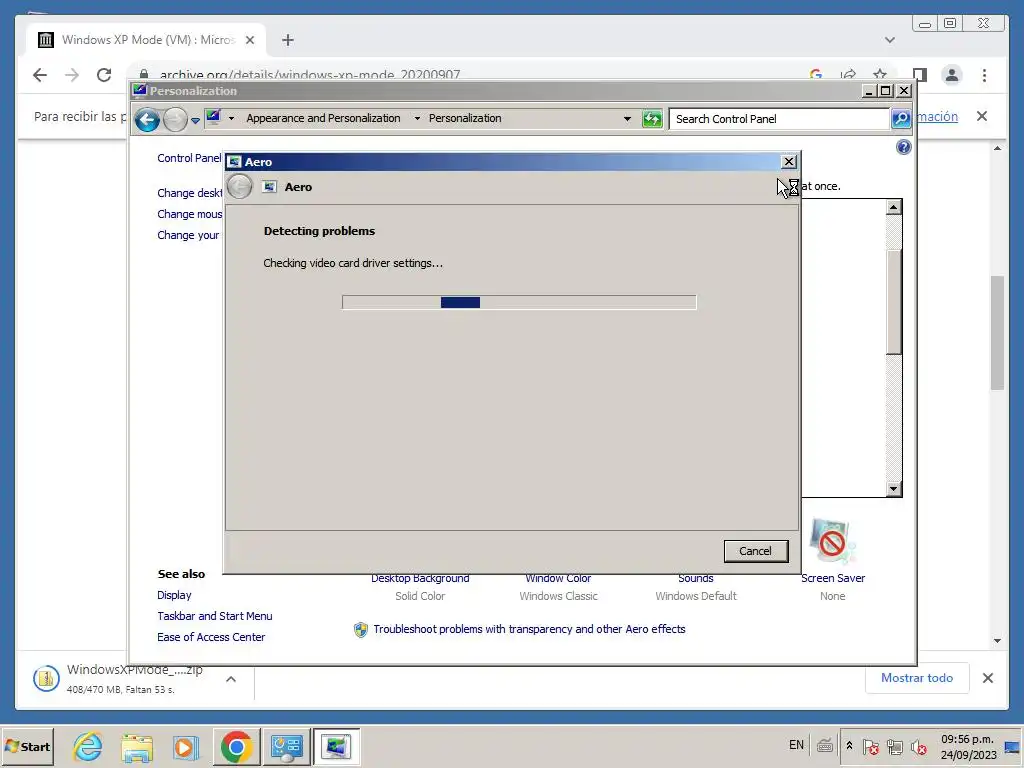Open recent pages dropdown in Personalization
The image size is (1024, 768).
pos(195,120)
